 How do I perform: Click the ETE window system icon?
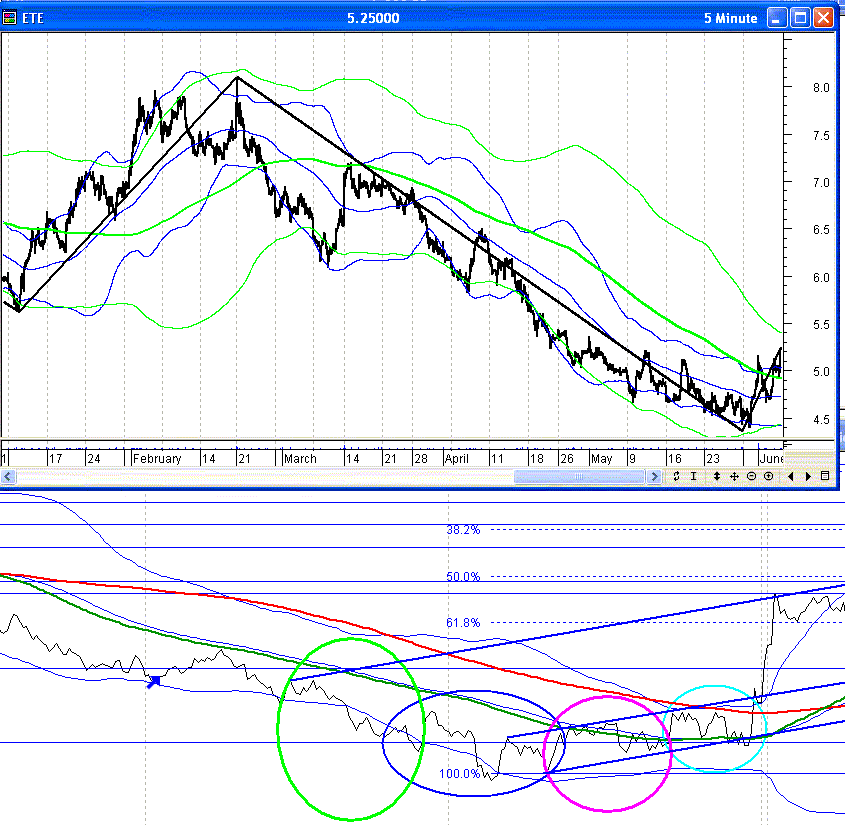click(x=9, y=18)
